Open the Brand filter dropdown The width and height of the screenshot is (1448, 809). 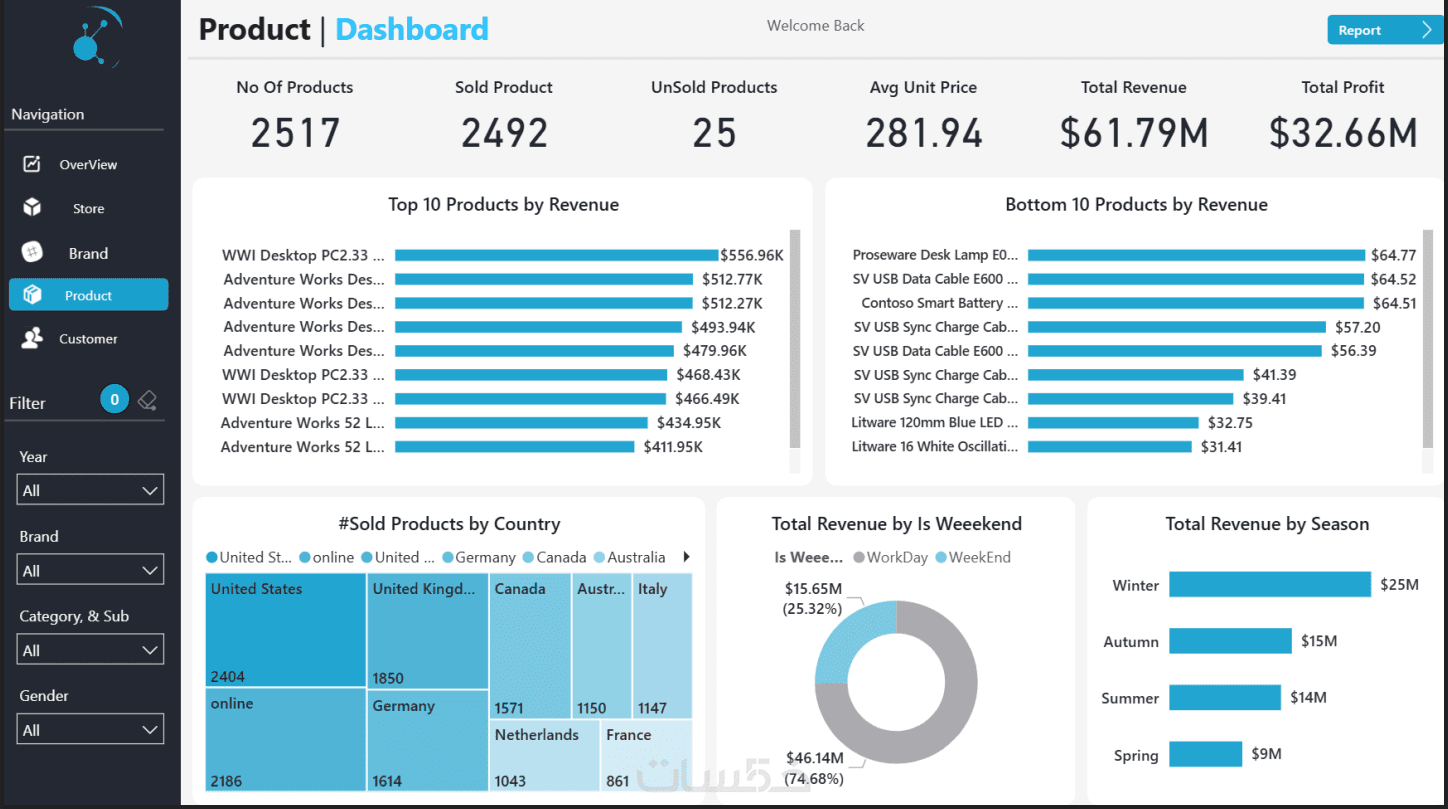[90, 570]
